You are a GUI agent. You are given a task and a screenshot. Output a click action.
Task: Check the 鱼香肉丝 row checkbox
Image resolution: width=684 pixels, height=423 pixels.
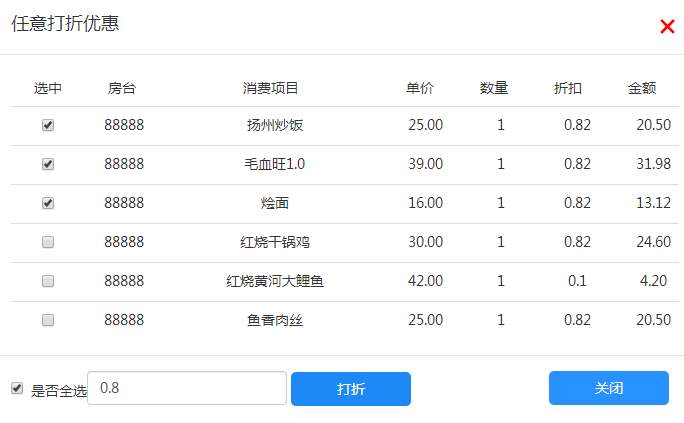pos(48,320)
